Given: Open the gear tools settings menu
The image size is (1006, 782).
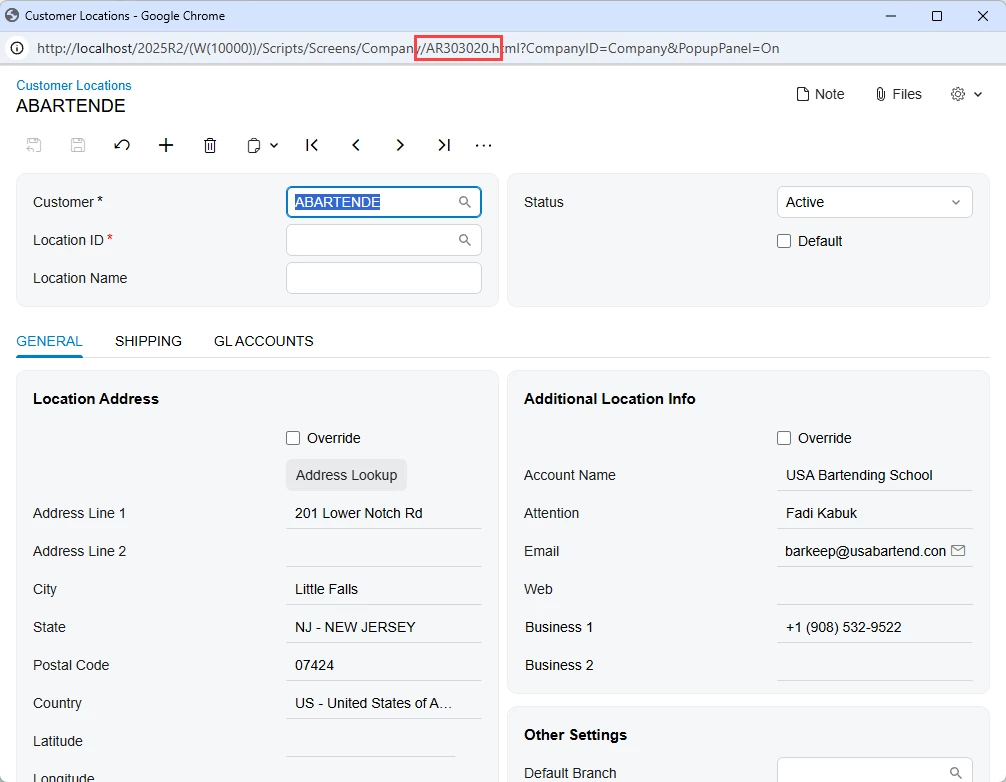Looking at the screenshot, I should 958,94.
